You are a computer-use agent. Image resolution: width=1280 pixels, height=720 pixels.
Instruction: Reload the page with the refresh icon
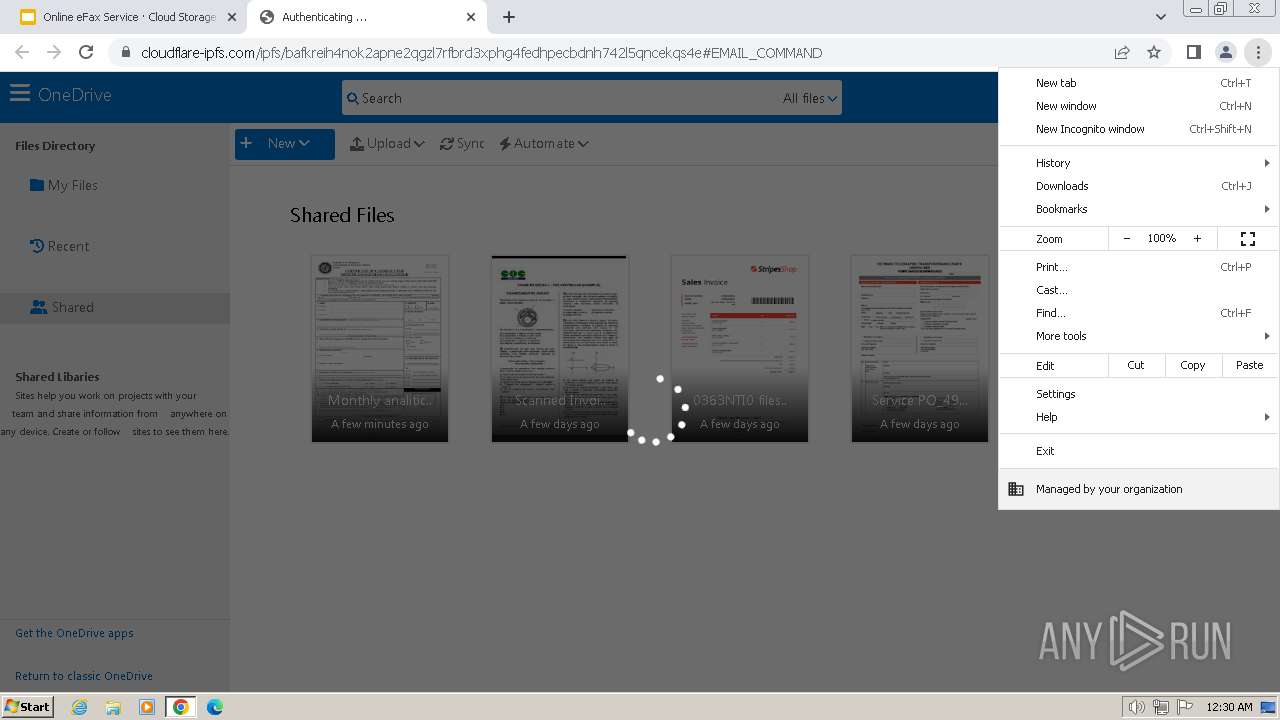click(x=86, y=52)
